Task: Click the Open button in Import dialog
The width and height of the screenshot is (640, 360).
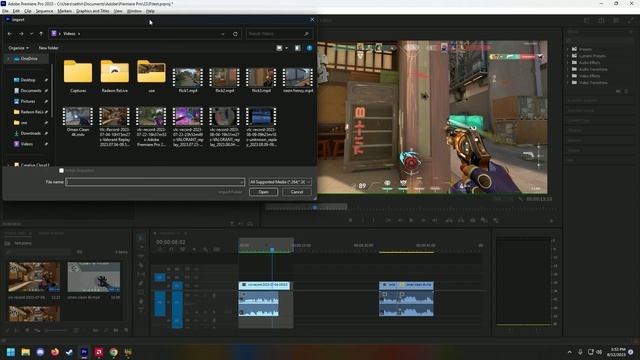Action: pos(263,192)
